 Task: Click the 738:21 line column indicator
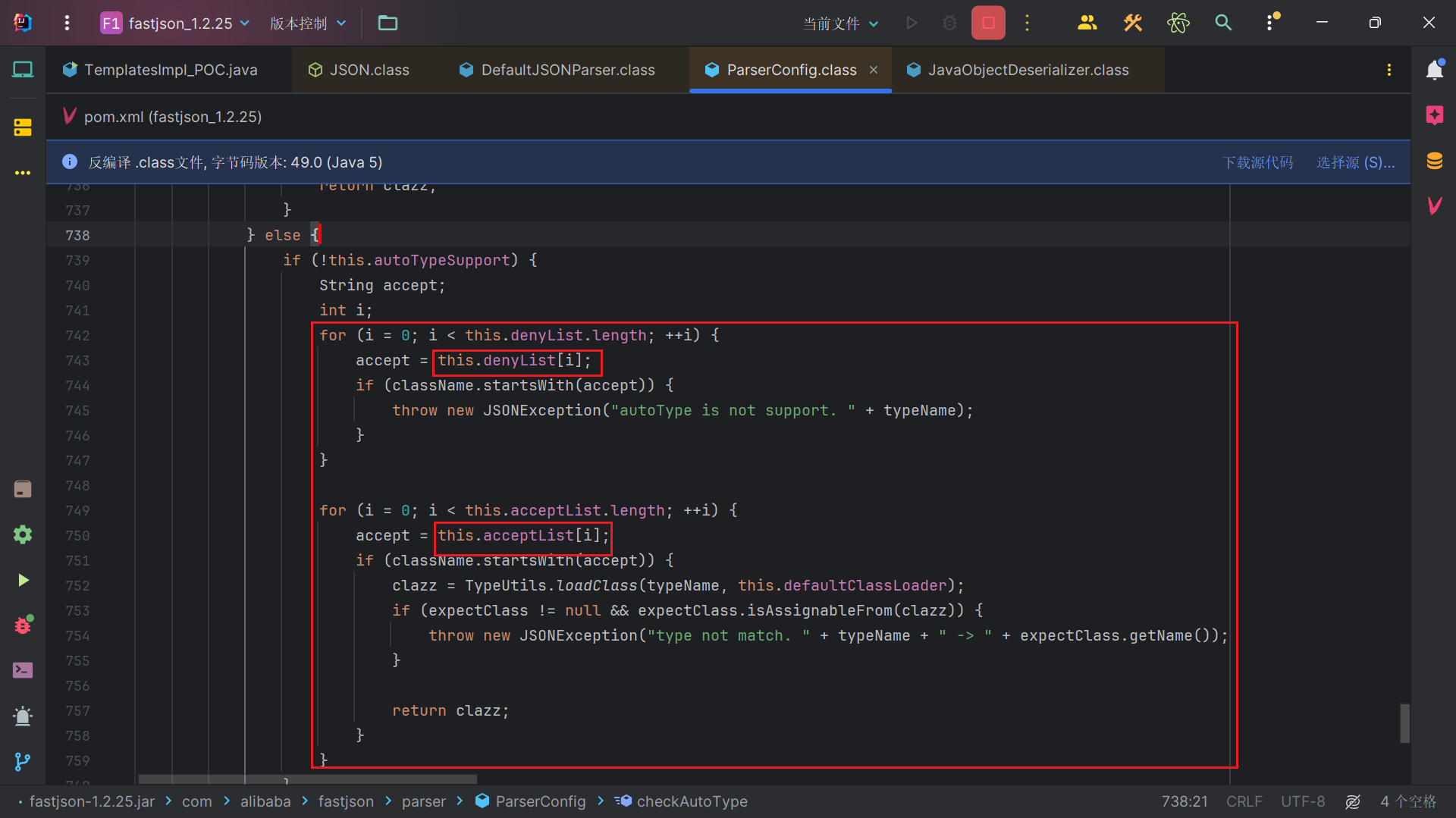coord(1184,801)
